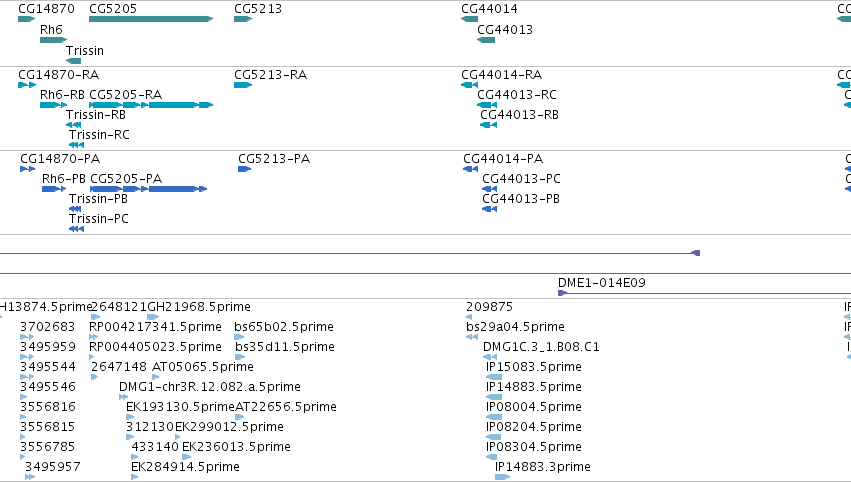This screenshot has height=482, width=851.
Task: Select the Trissin-PC protein label
Action: (99, 219)
